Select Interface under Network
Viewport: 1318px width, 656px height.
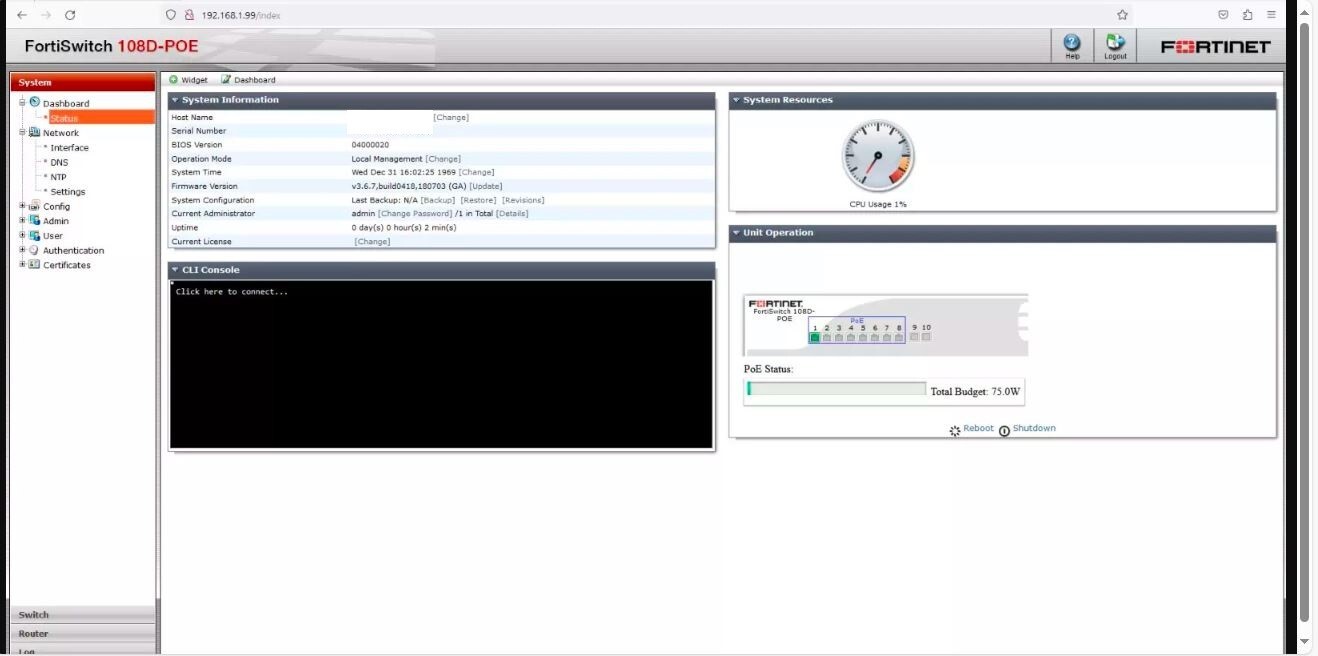point(70,147)
